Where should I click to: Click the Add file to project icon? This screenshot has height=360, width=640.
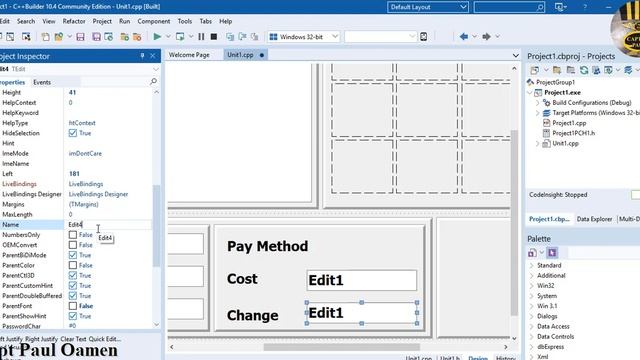click(x=124, y=37)
